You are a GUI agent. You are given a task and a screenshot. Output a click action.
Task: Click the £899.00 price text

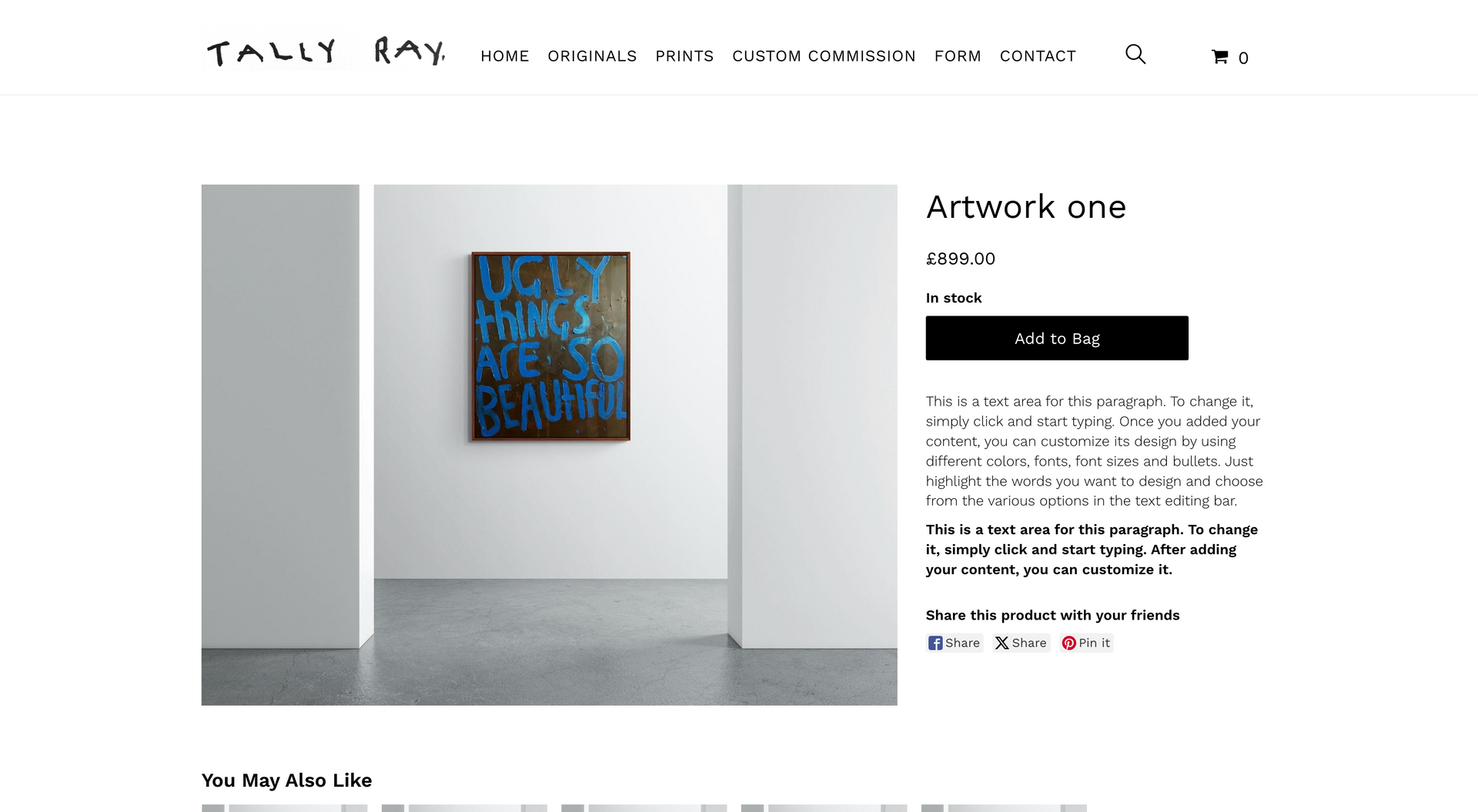click(x=960, y=259)
